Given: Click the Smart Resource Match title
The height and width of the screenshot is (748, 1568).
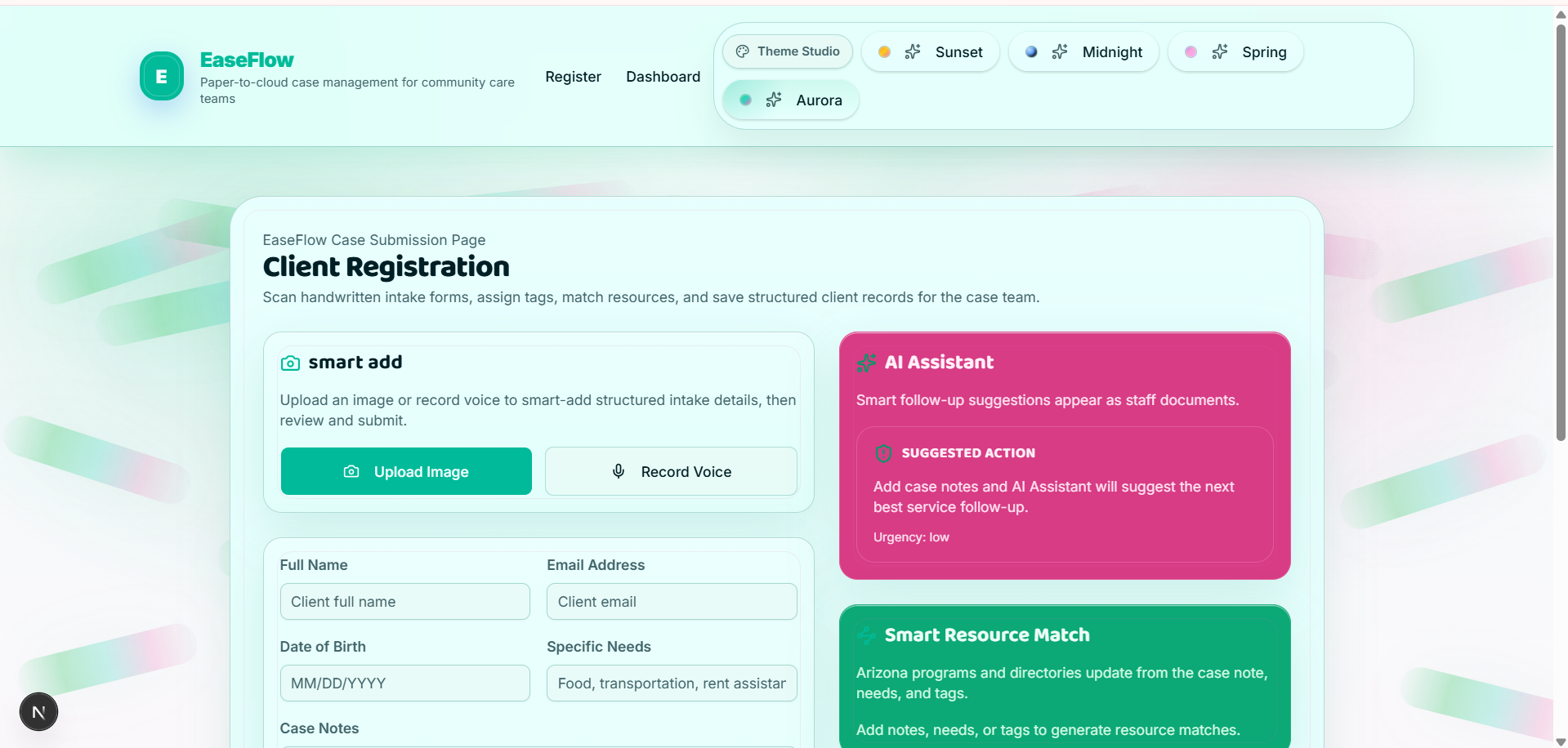Looking at the screenshot, I should click(x=987, y=635).
